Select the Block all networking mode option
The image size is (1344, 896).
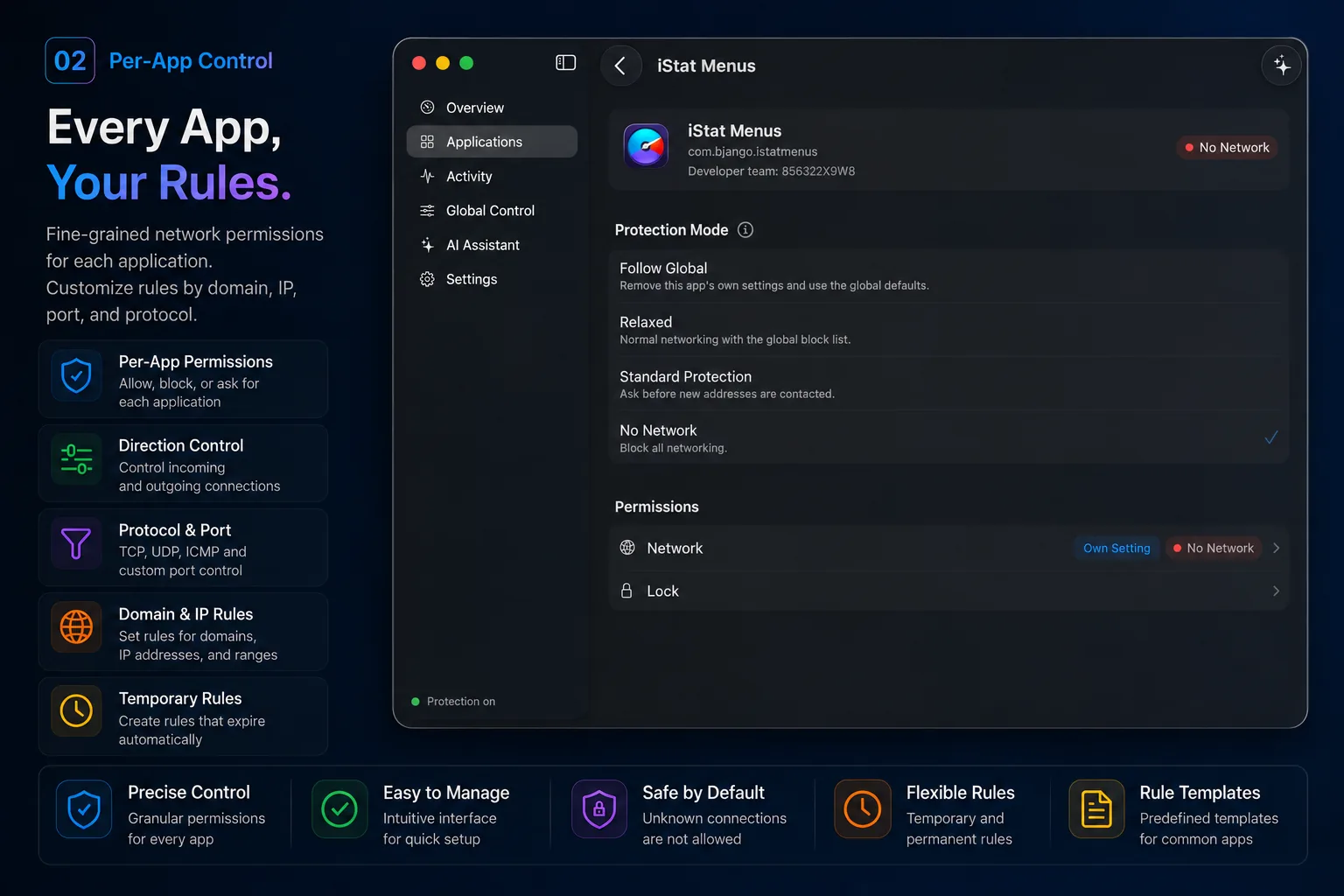click(x=949, y=438)
